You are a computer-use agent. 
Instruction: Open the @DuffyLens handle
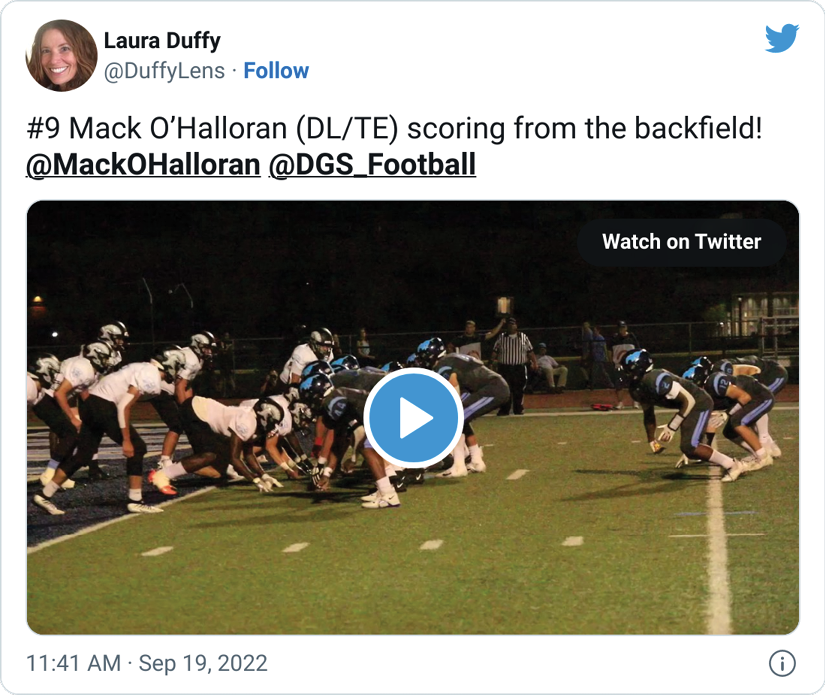pyautogui.click(x=164, y=71)
